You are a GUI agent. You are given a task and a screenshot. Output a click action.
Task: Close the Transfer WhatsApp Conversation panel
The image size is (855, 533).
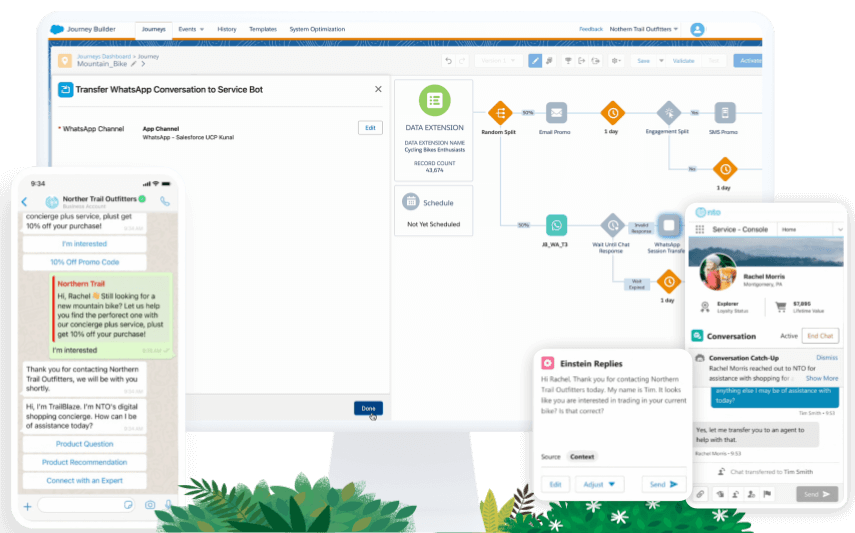click(378, 89)
